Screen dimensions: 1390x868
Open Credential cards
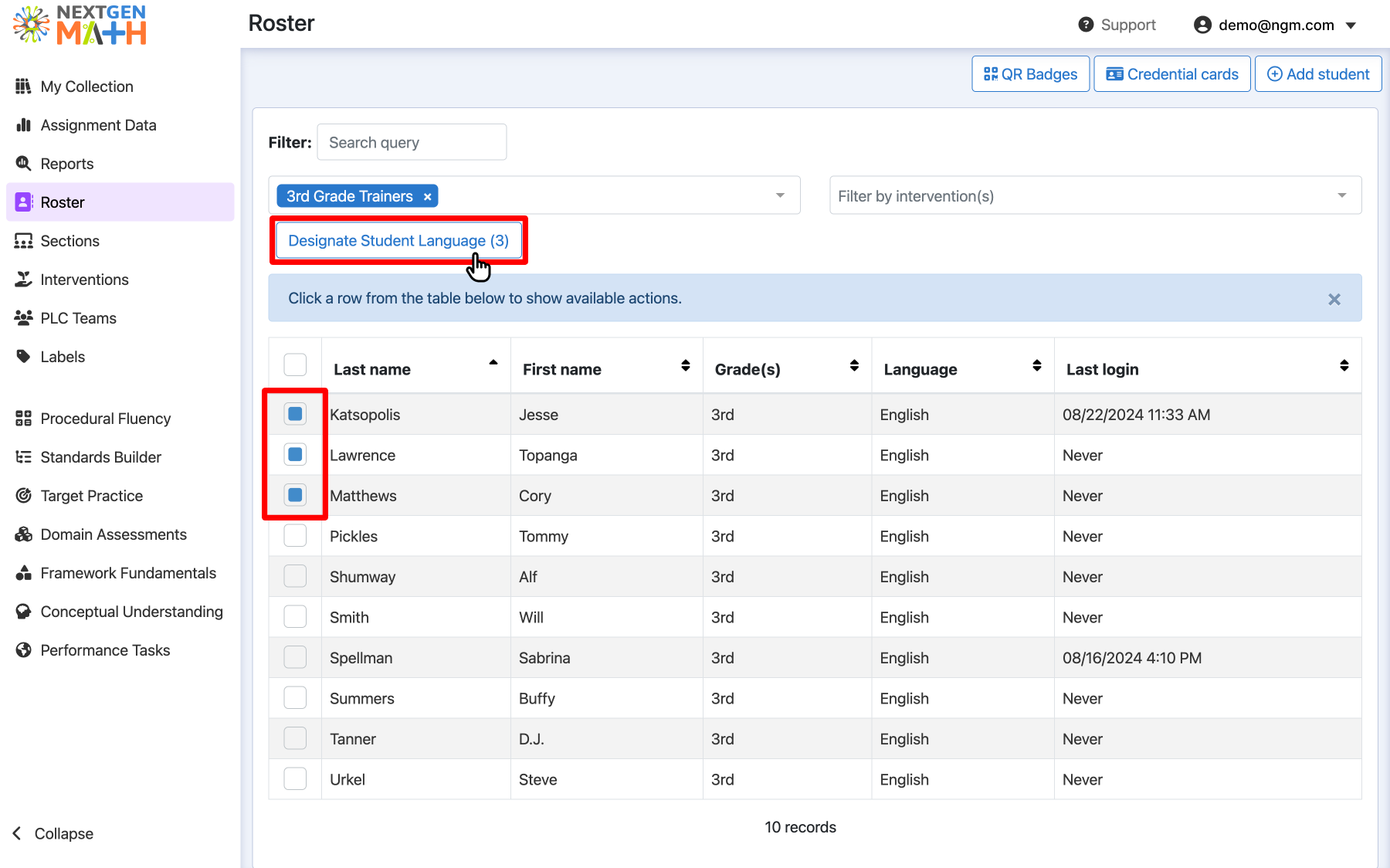[x=1172, y=74]
